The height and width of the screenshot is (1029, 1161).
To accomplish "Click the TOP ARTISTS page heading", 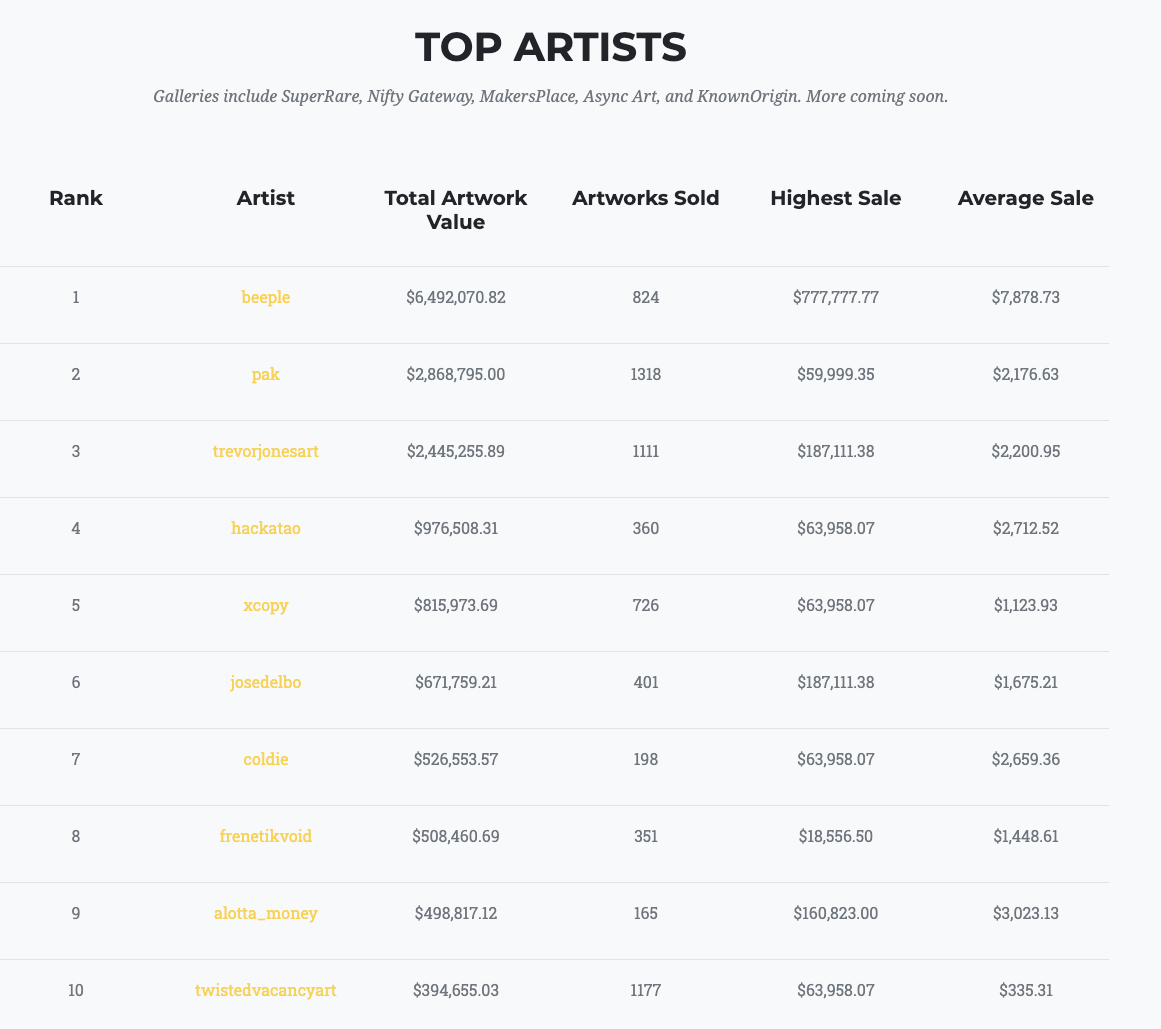I will (550, 47).
